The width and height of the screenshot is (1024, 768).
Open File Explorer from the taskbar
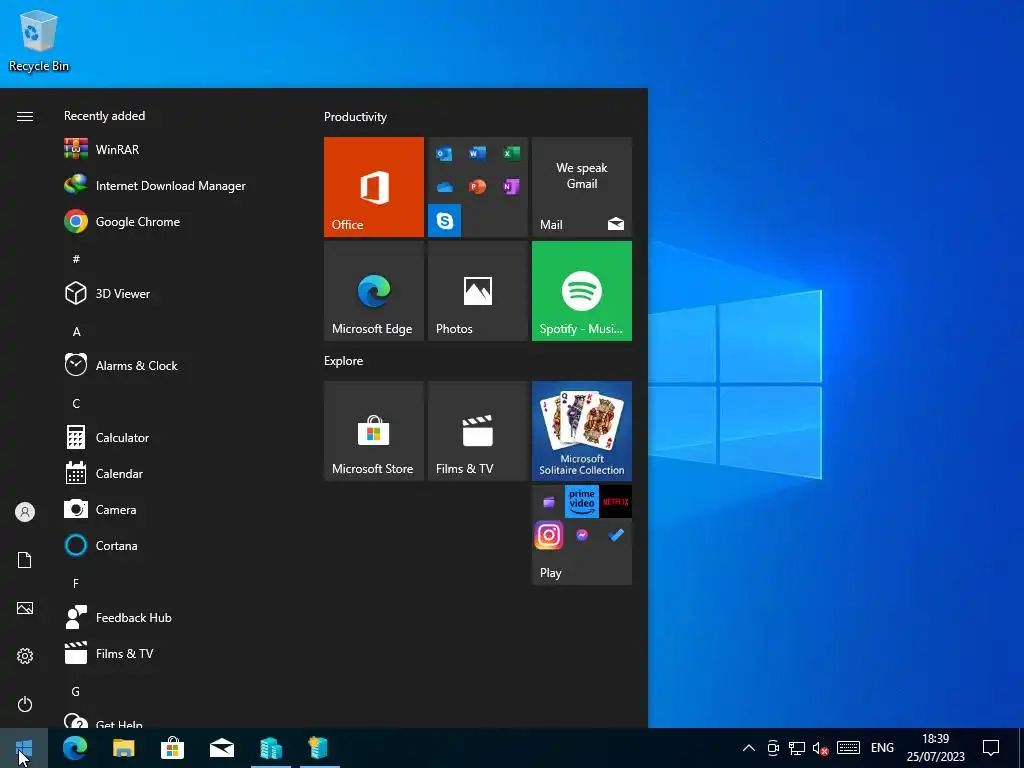(x=123, y=748)
